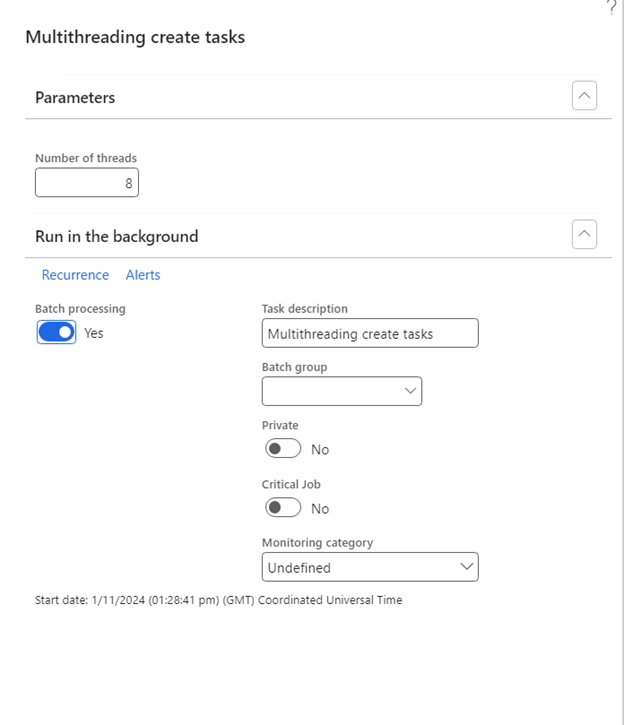Click the Batch processing Yes label
This screenshot has width=624, height=725.
coord(94,333)
